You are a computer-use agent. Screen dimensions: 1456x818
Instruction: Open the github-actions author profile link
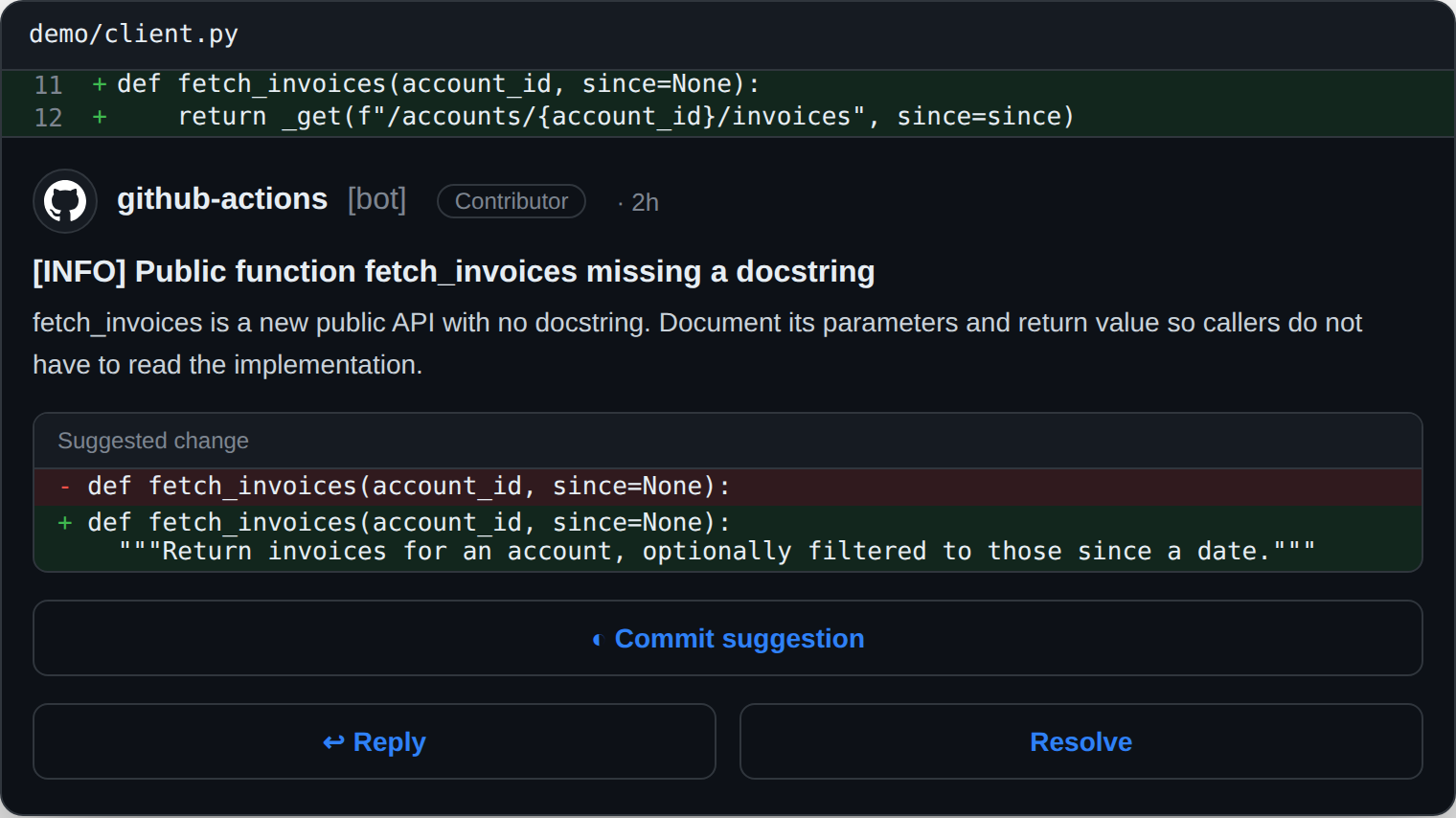[222, 199]
